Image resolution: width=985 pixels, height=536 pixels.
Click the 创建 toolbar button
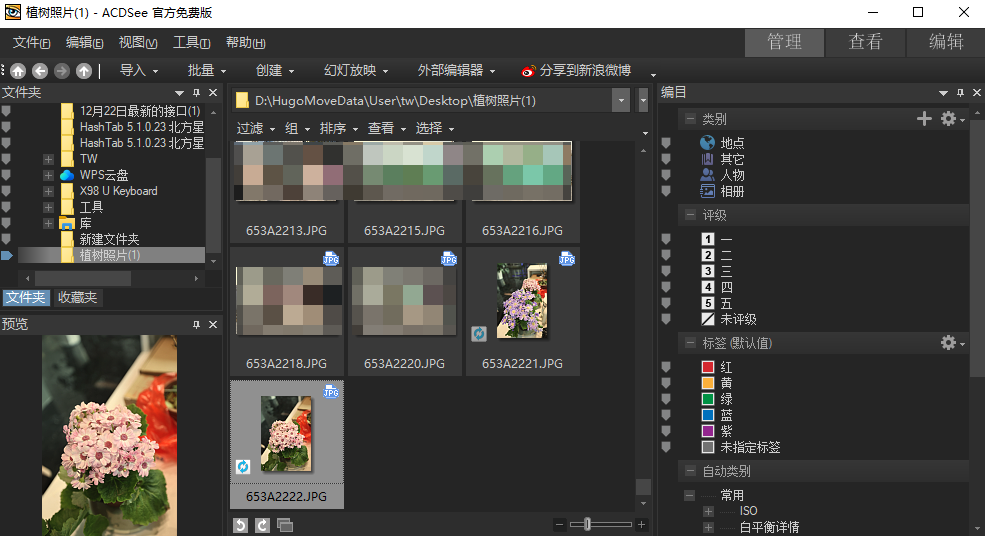275,70
